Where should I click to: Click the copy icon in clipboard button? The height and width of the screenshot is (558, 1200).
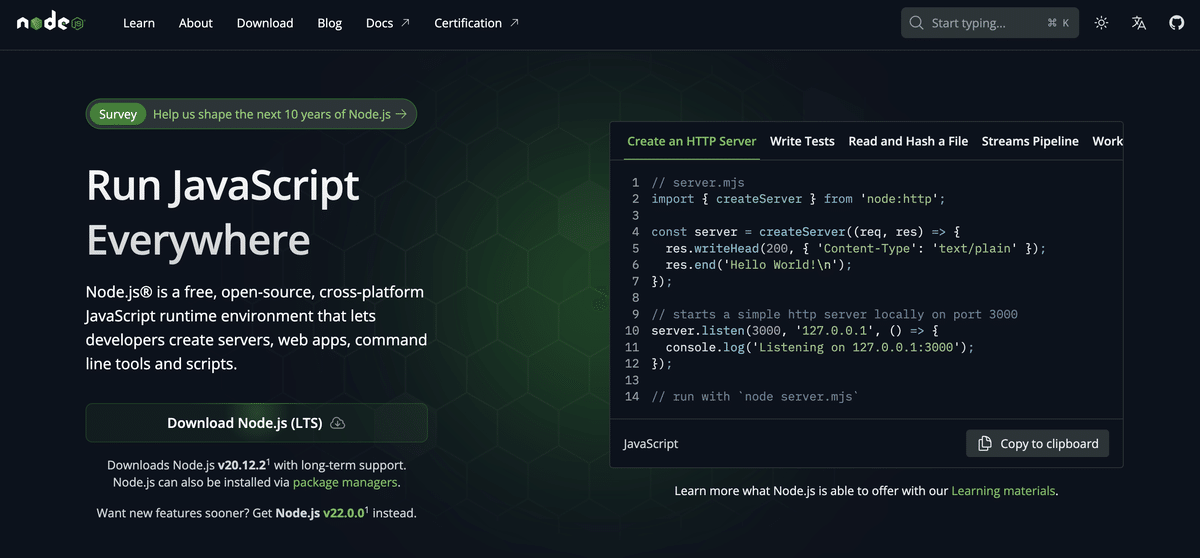985,444
